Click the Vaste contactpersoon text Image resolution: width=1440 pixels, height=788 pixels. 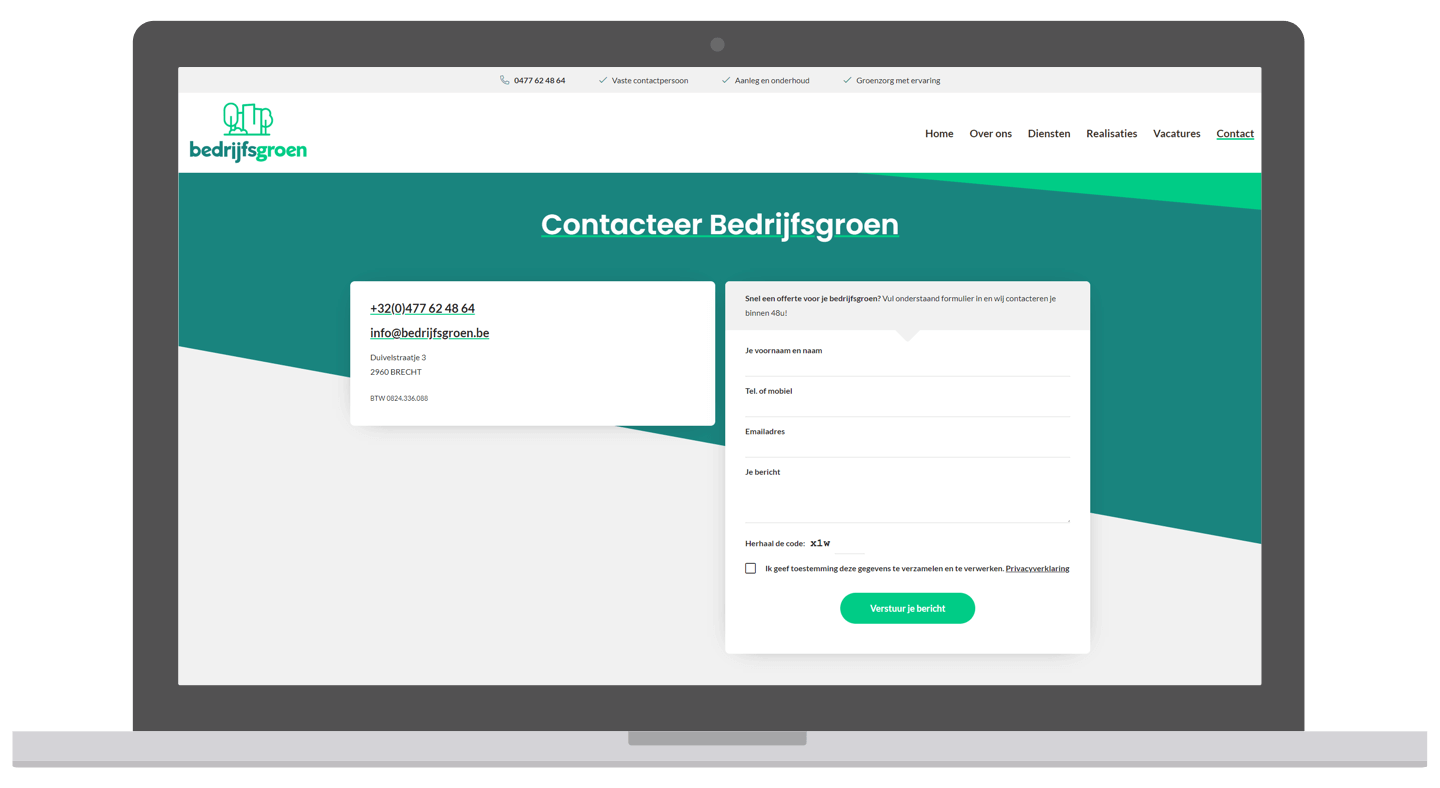point(650,80)
